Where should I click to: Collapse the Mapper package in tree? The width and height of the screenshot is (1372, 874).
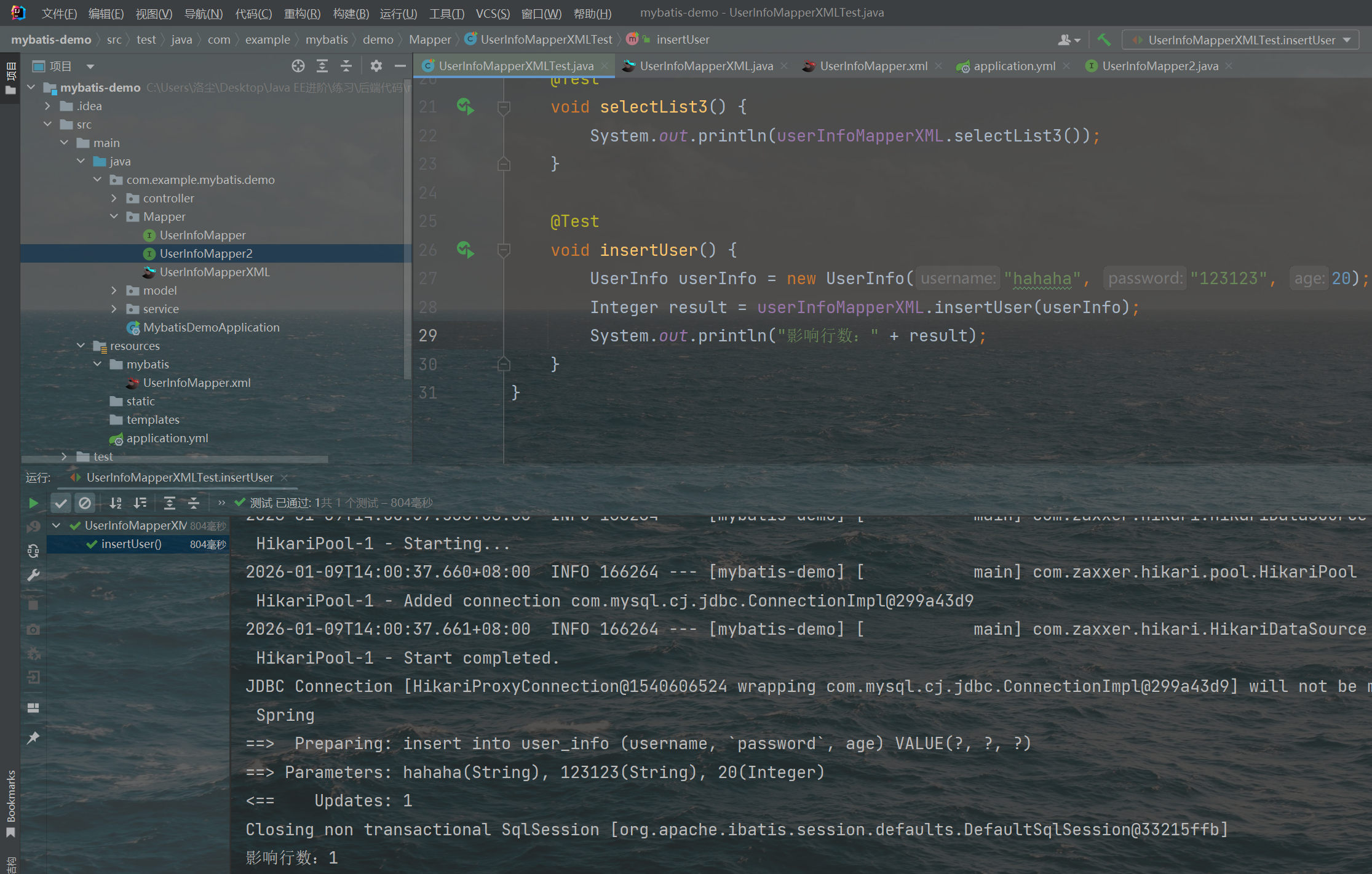click(x=114, y=217)
